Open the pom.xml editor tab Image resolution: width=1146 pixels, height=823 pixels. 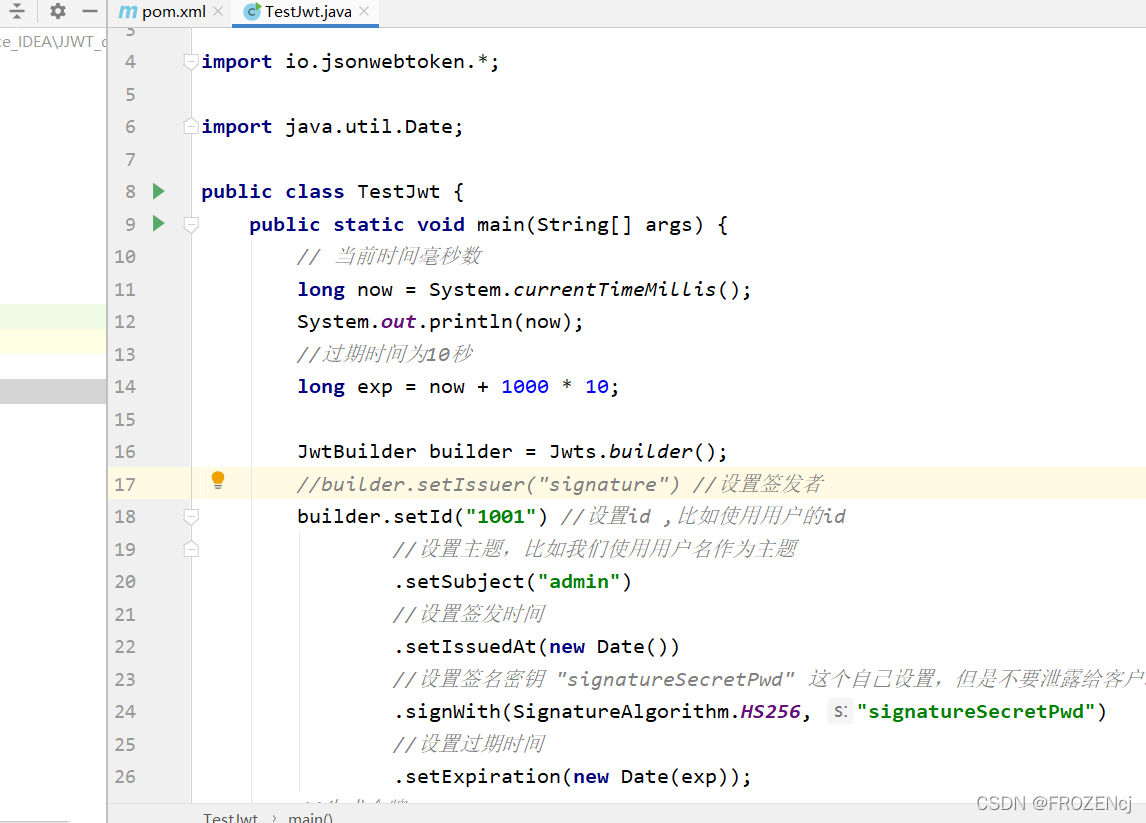coord(173,12)
